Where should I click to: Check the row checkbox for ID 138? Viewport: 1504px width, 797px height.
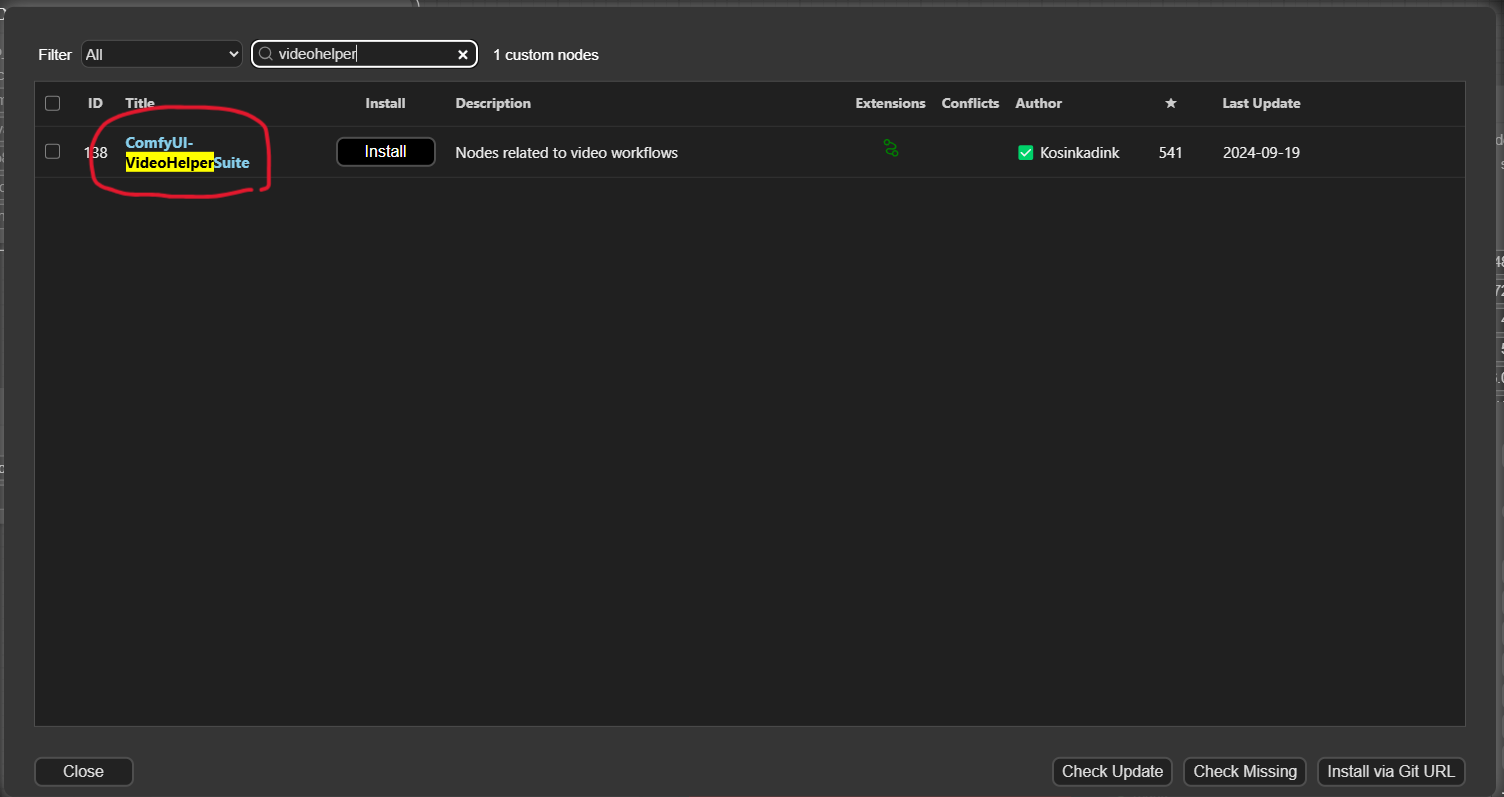point(52,152)
